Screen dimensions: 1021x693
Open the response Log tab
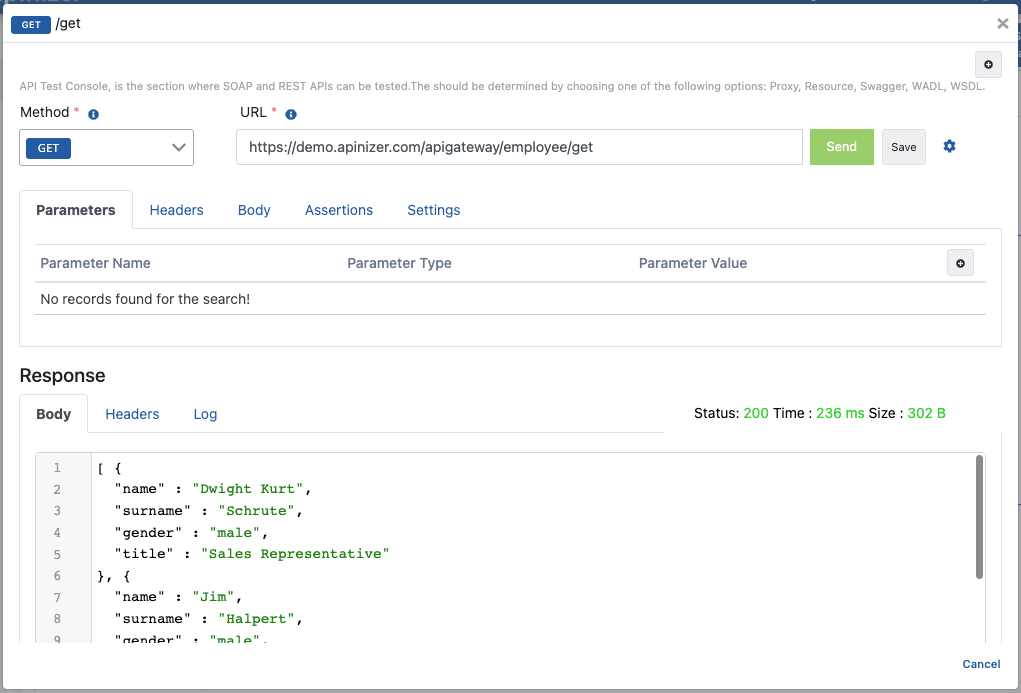205,414
